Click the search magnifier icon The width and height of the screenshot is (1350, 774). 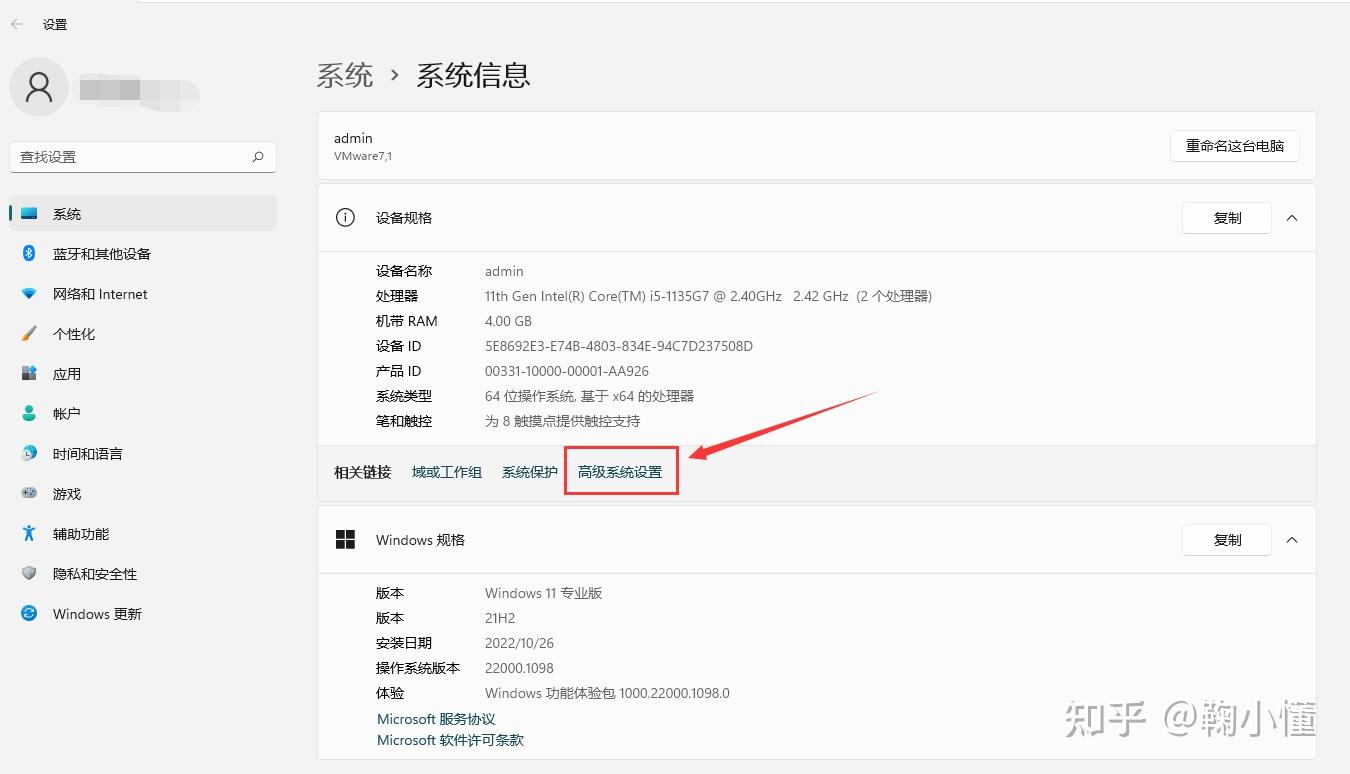(258, 157)
